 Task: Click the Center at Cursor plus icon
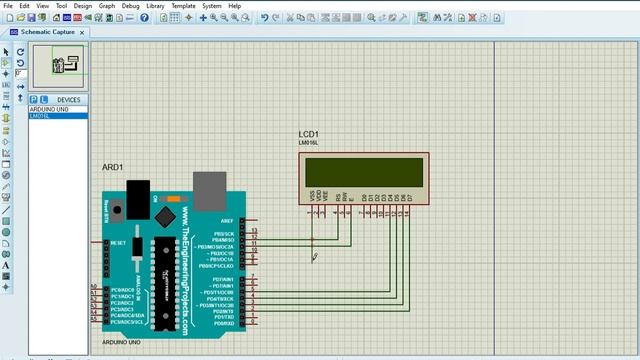[x=203, y=18]
